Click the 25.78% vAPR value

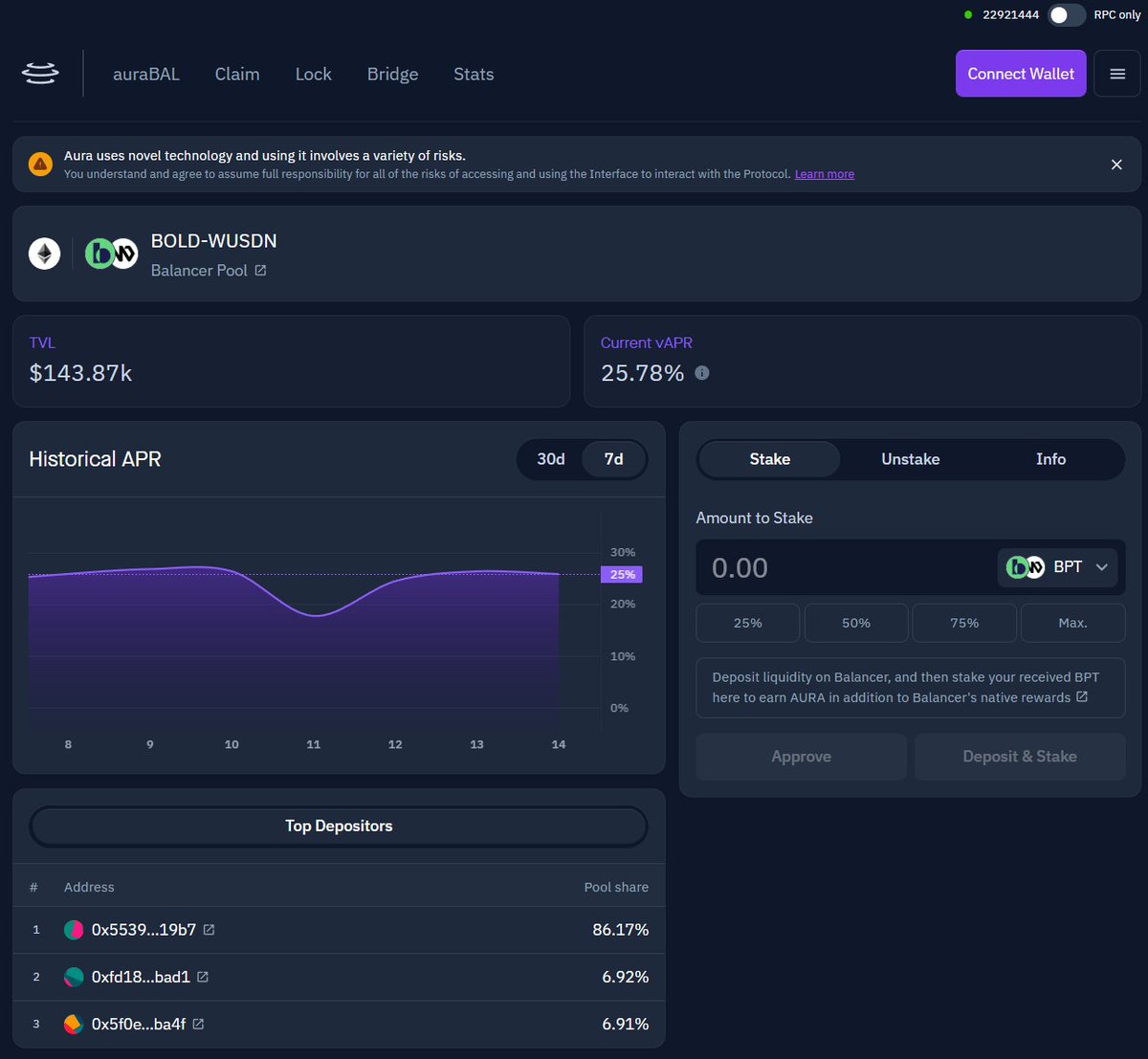642,373
